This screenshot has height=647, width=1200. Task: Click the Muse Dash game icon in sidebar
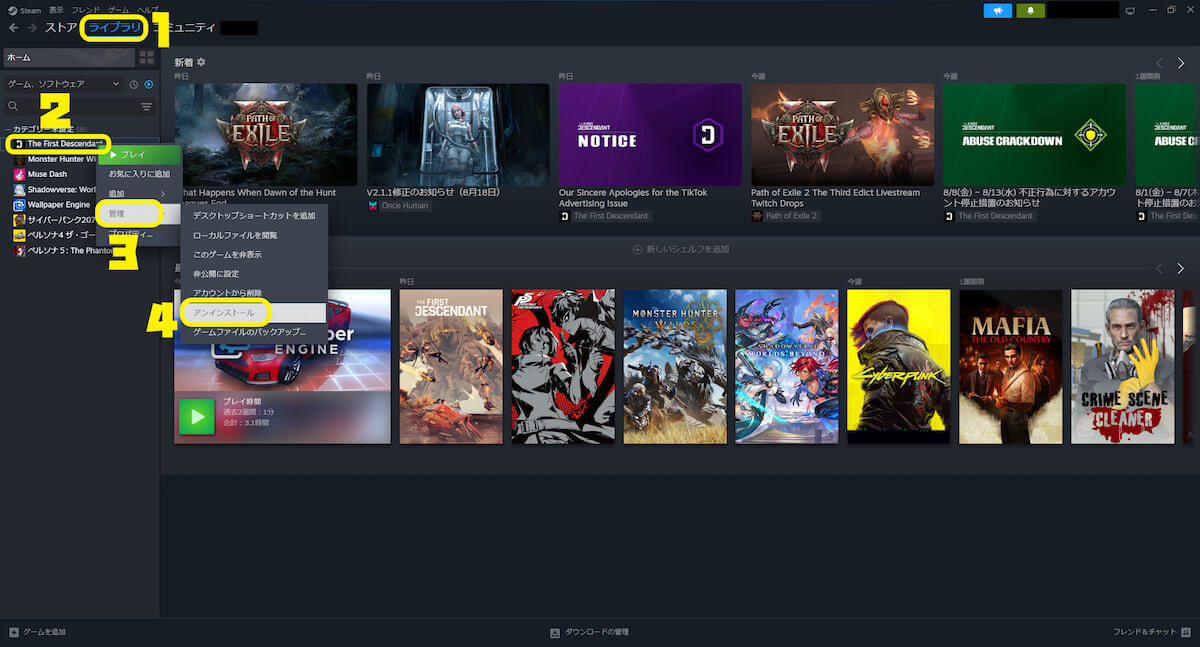(x=19, y=174)
